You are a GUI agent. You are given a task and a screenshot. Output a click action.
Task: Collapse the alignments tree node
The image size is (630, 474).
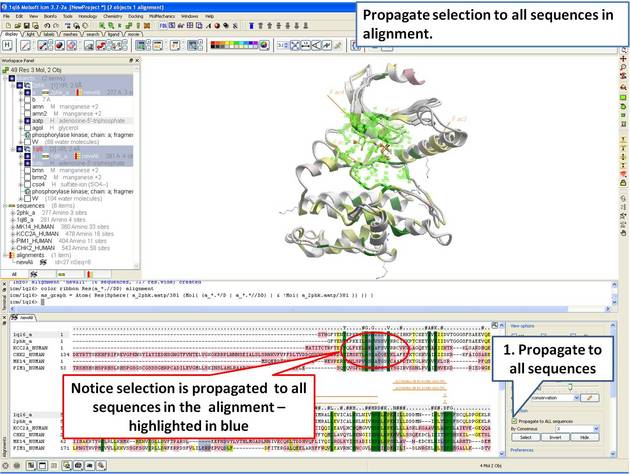[x=5, y=255]
